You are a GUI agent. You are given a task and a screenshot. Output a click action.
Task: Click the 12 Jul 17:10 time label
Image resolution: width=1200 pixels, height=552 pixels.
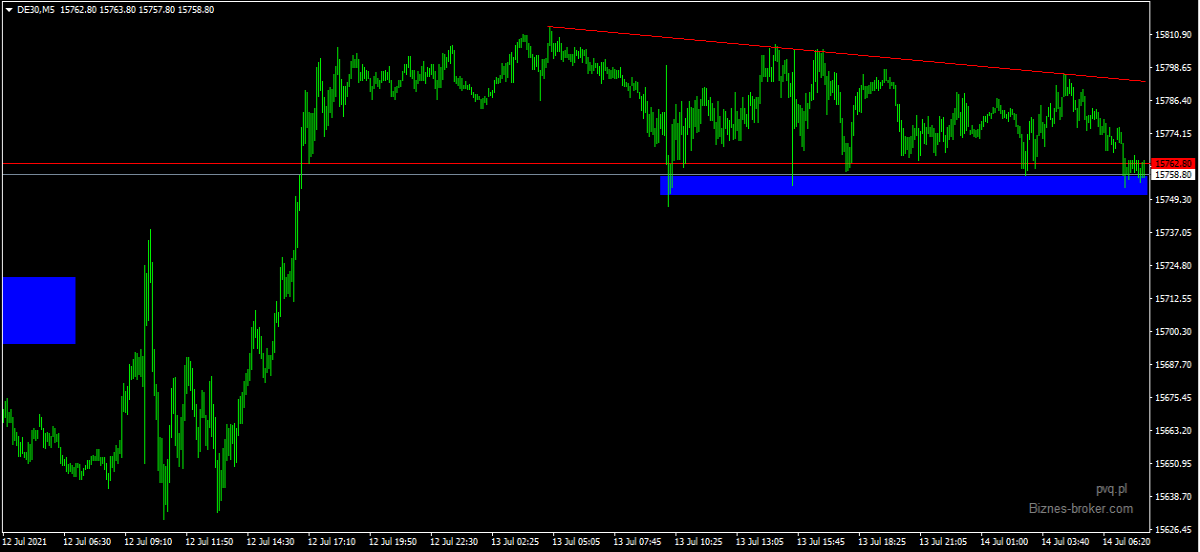(331, 542)
